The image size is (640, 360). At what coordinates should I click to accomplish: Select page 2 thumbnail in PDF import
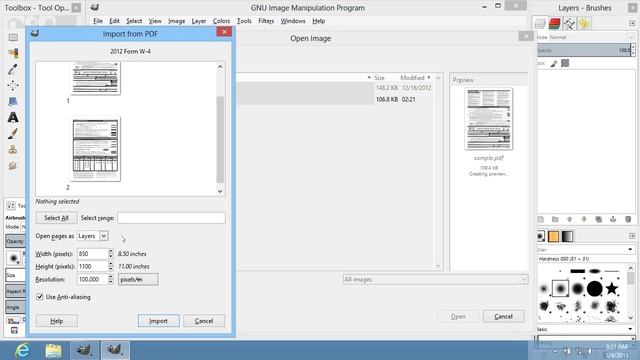click(96, 149)
